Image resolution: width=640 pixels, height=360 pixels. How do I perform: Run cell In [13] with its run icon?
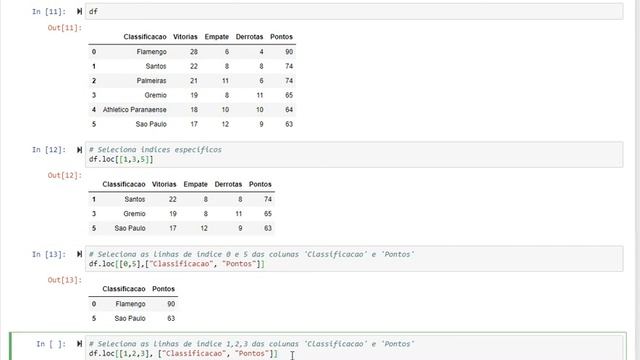(x=79, y=254)
